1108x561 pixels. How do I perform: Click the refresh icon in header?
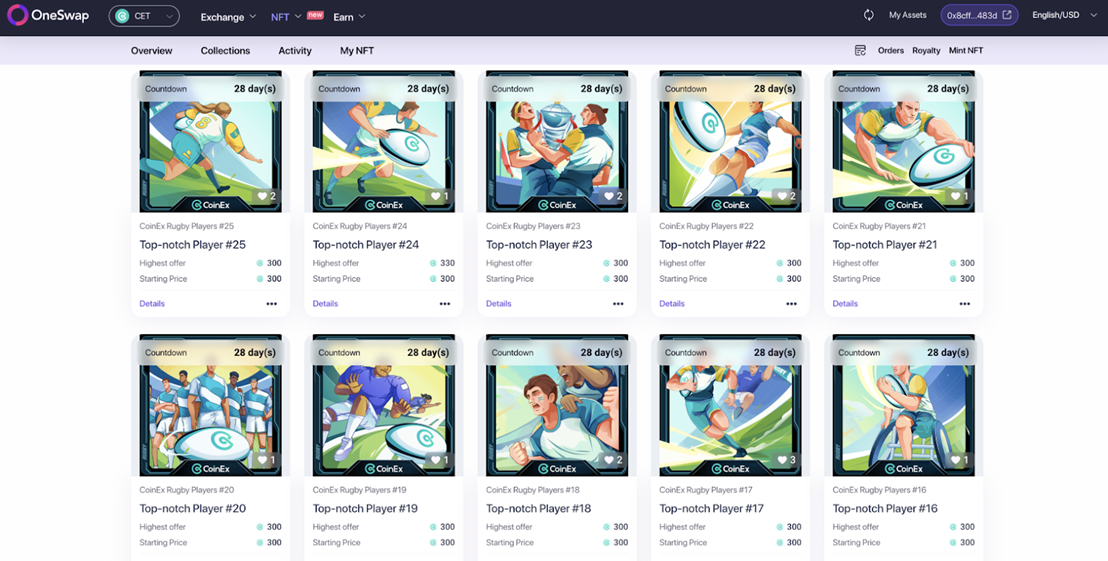[868, 15]
